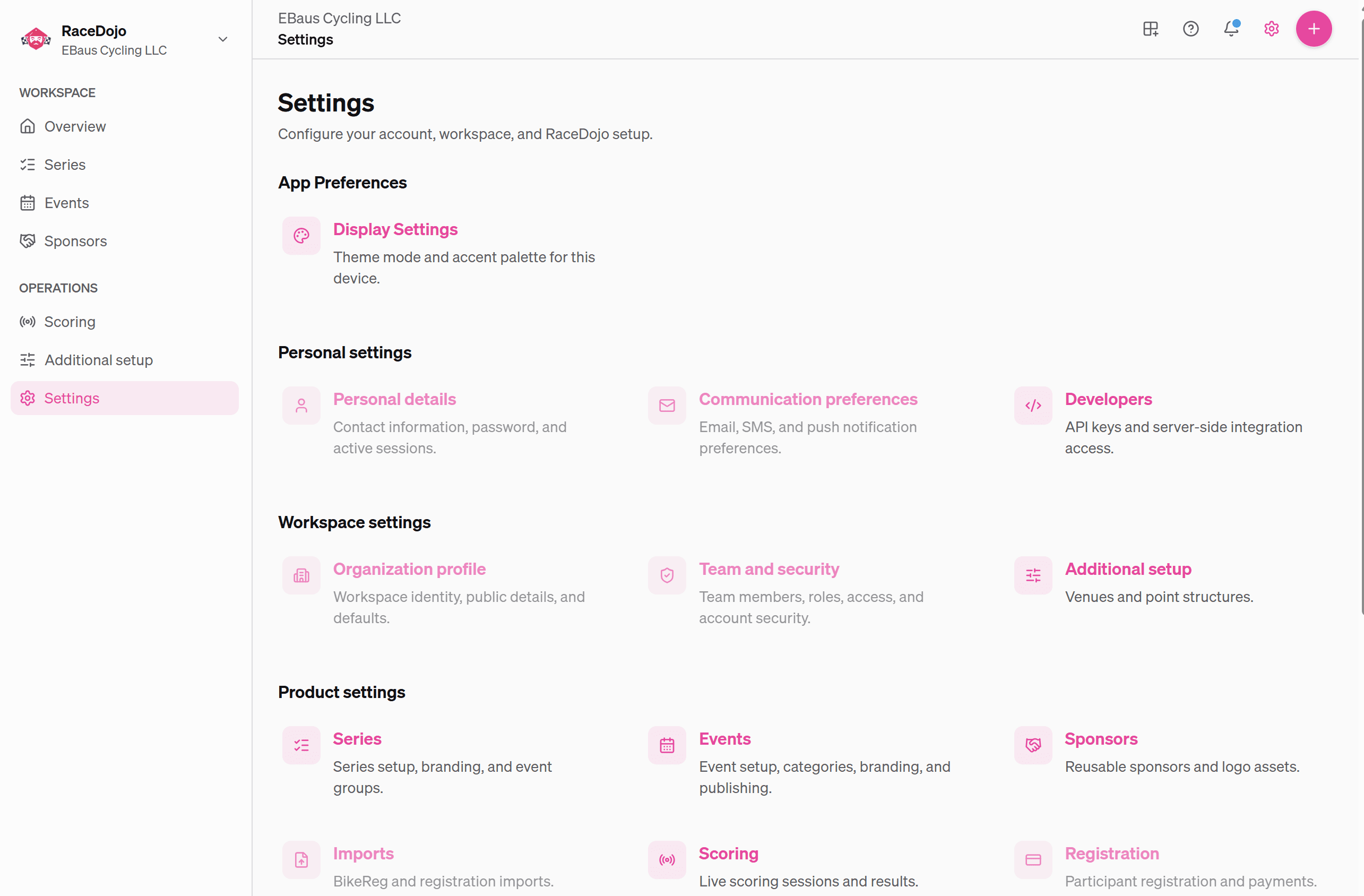Open Sponsors in the sidebar
Screen dimensions: 1364x896
tap(124, 241)
